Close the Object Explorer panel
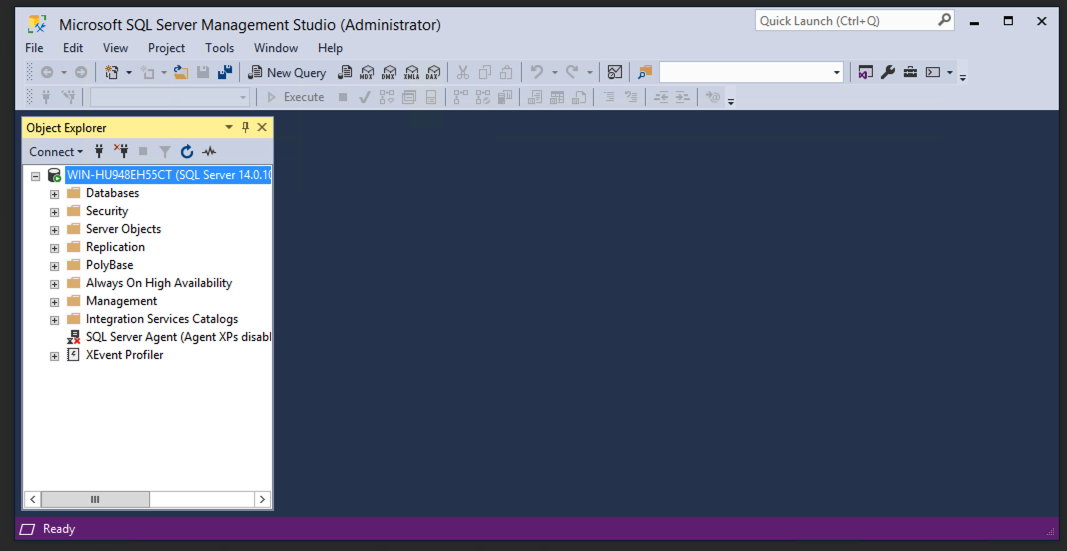This screenshot has height=551, width=1067. [262, 127]
